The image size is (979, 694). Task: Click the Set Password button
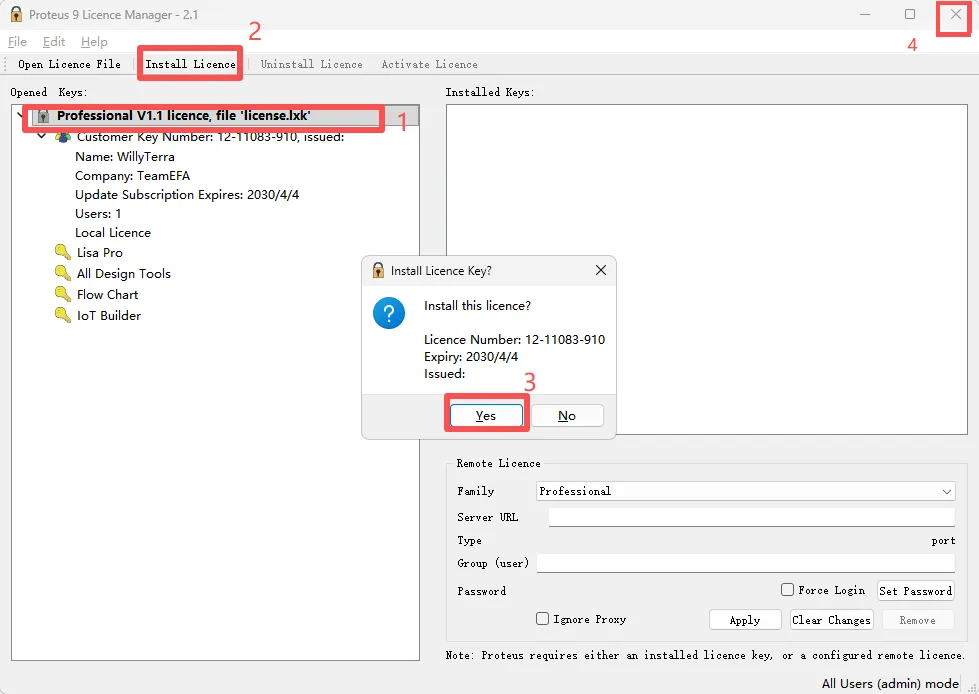click(915, 590)
